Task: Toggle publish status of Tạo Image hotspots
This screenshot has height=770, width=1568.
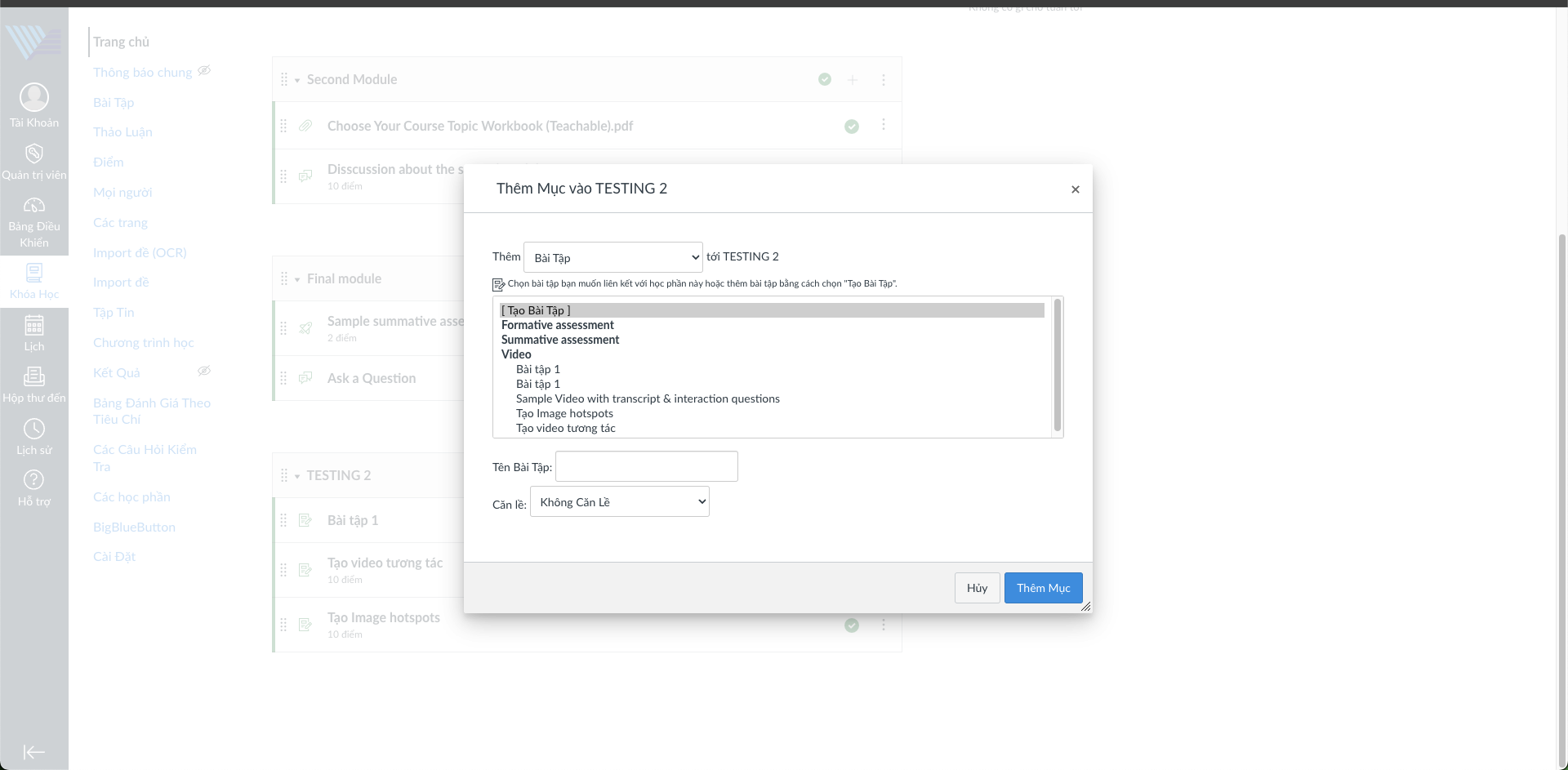Action: pos(851,625)
